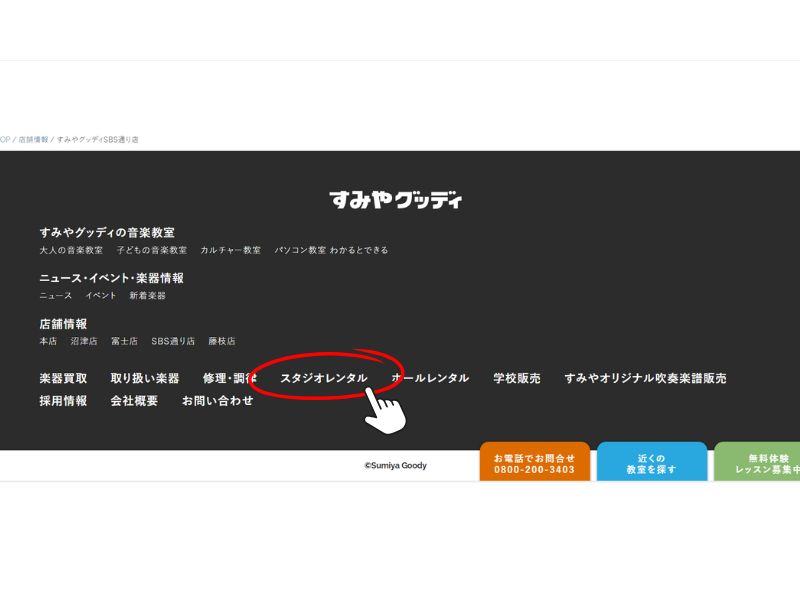Open パソコン教室 わかるとできる link
Screen dimensions: 800x600
[x=331, y=250]
